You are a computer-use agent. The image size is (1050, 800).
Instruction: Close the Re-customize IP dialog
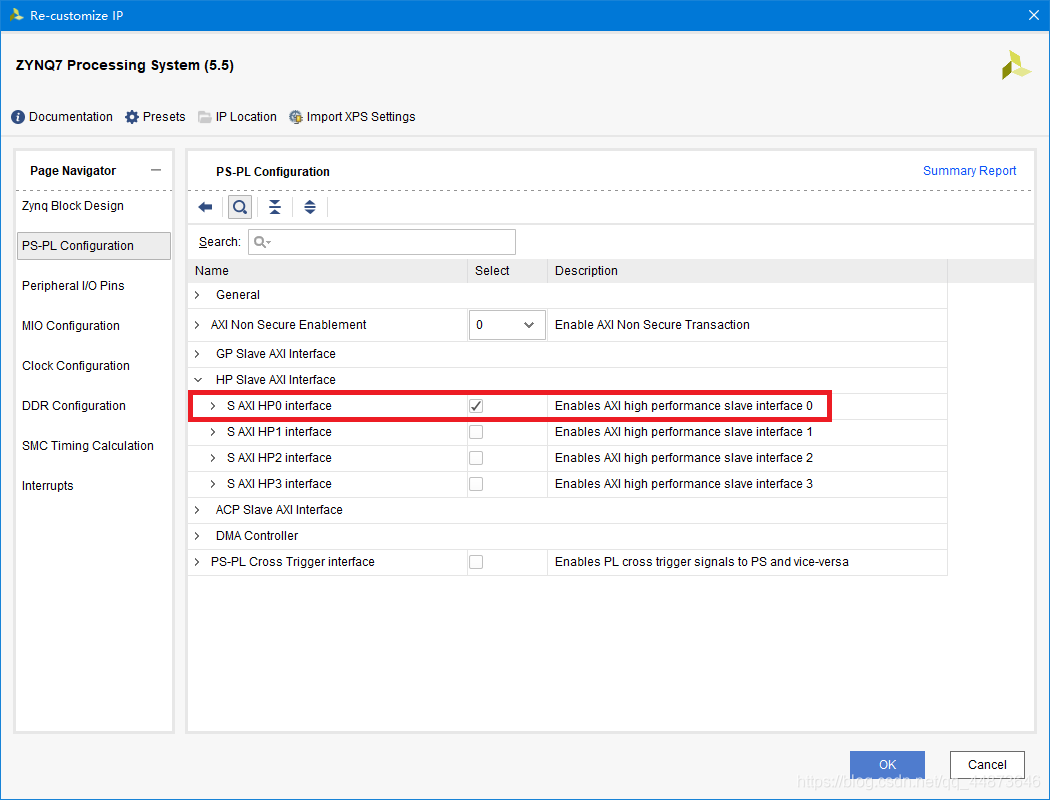click(x=1034, y=15)
